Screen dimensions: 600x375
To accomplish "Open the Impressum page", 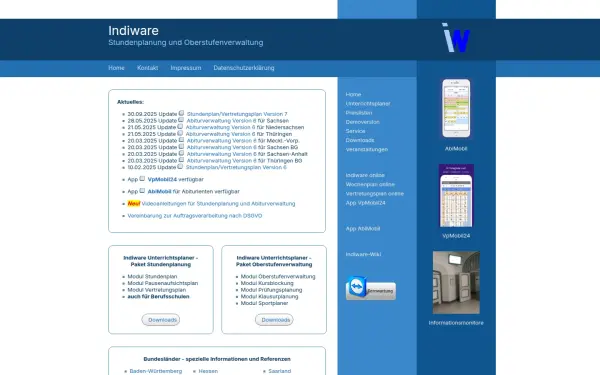I will tap(186, 68).
